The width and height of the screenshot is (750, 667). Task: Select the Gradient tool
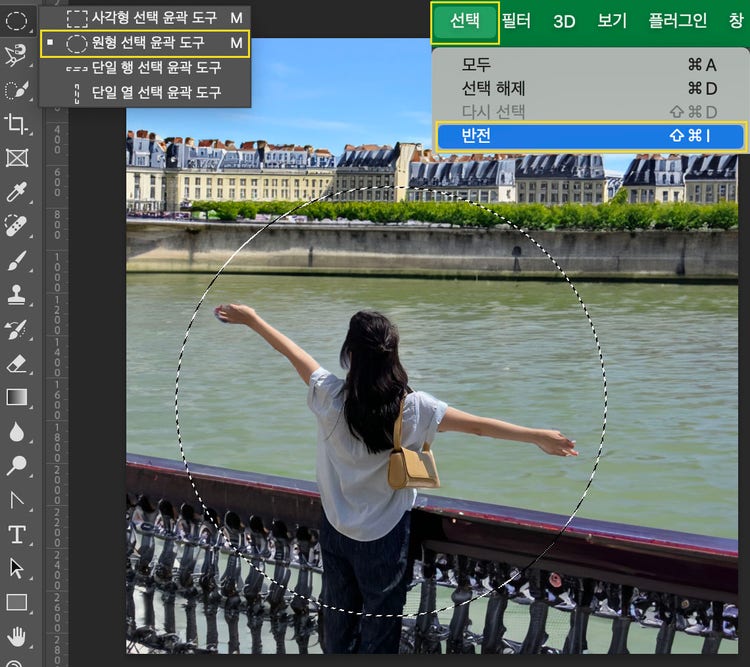(16, 397)
